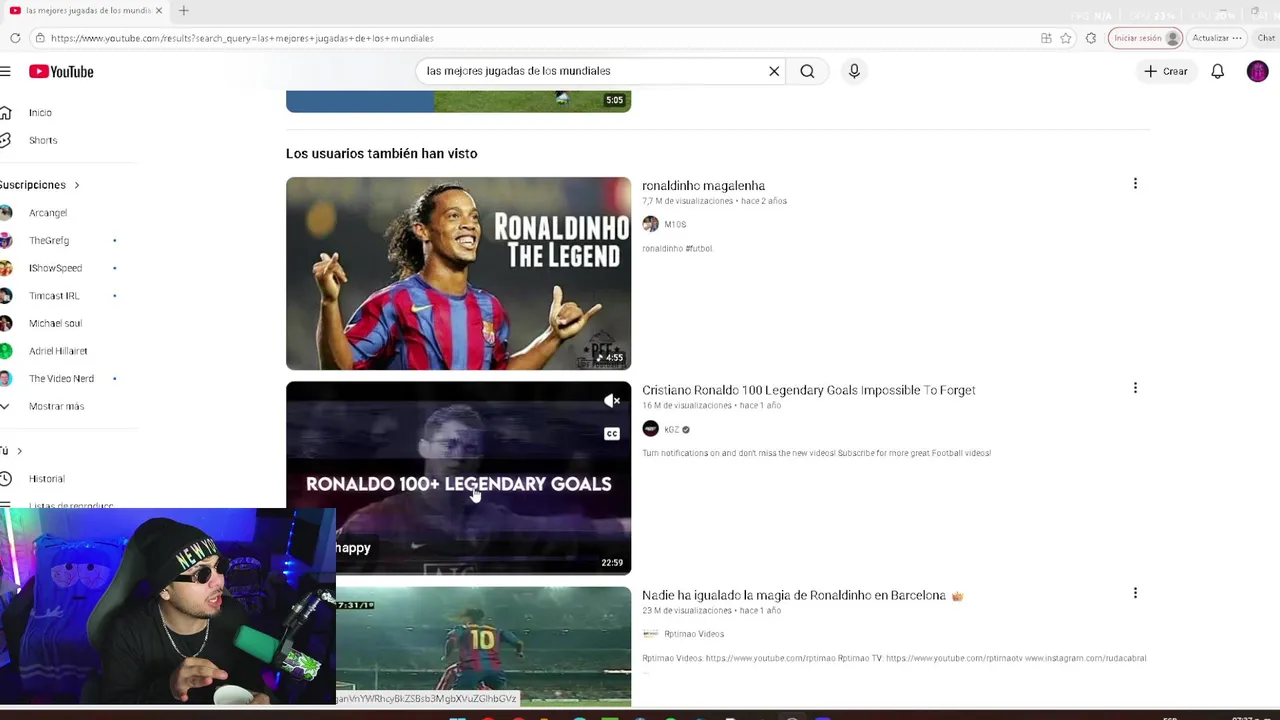Click the '16 M de visualizaciones' text
Image resolution: width=1280 pixels, height=720 pixels.
coord(687,406)
